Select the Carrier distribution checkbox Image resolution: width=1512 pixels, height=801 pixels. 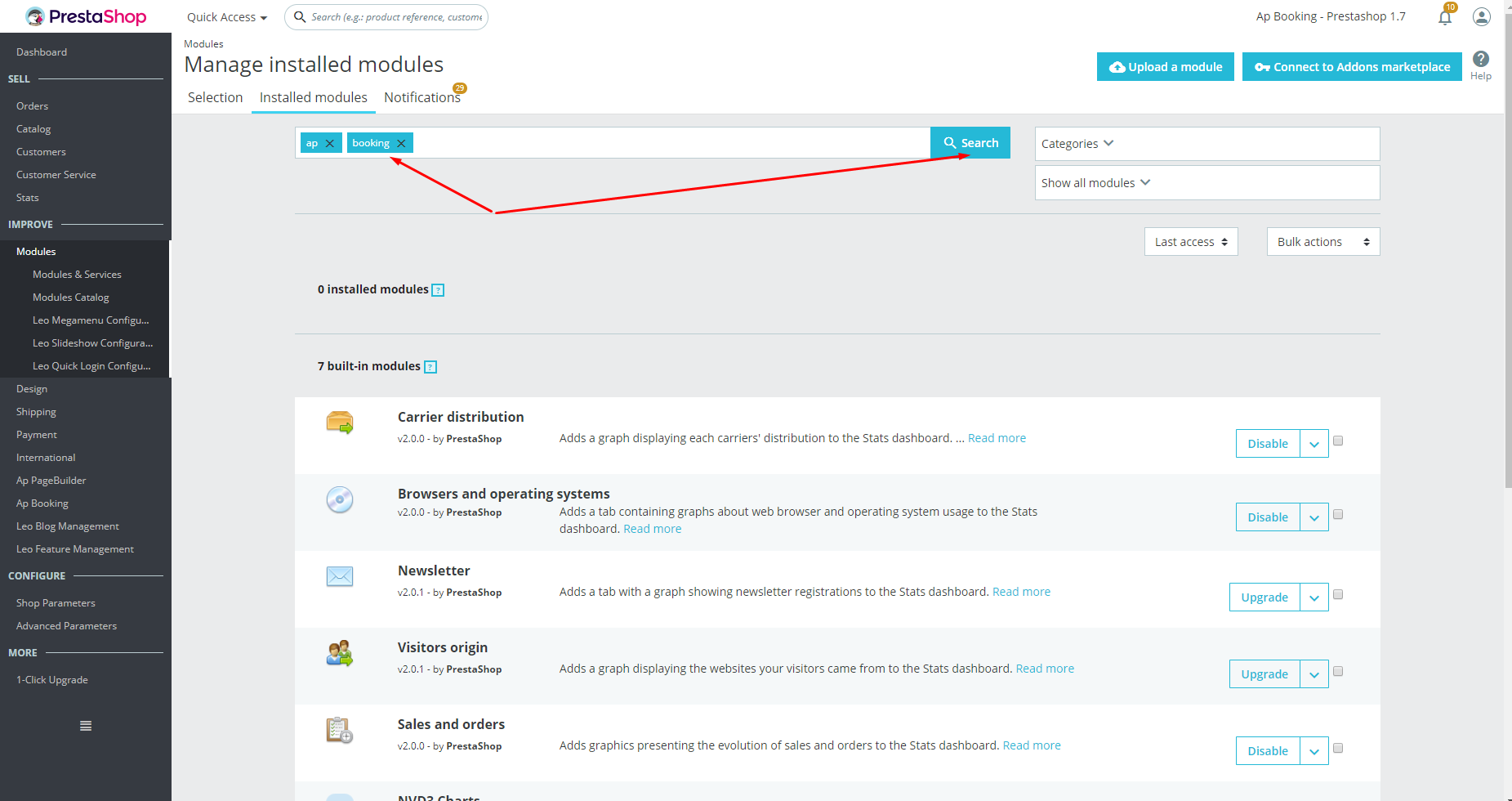pos(1338,441)
